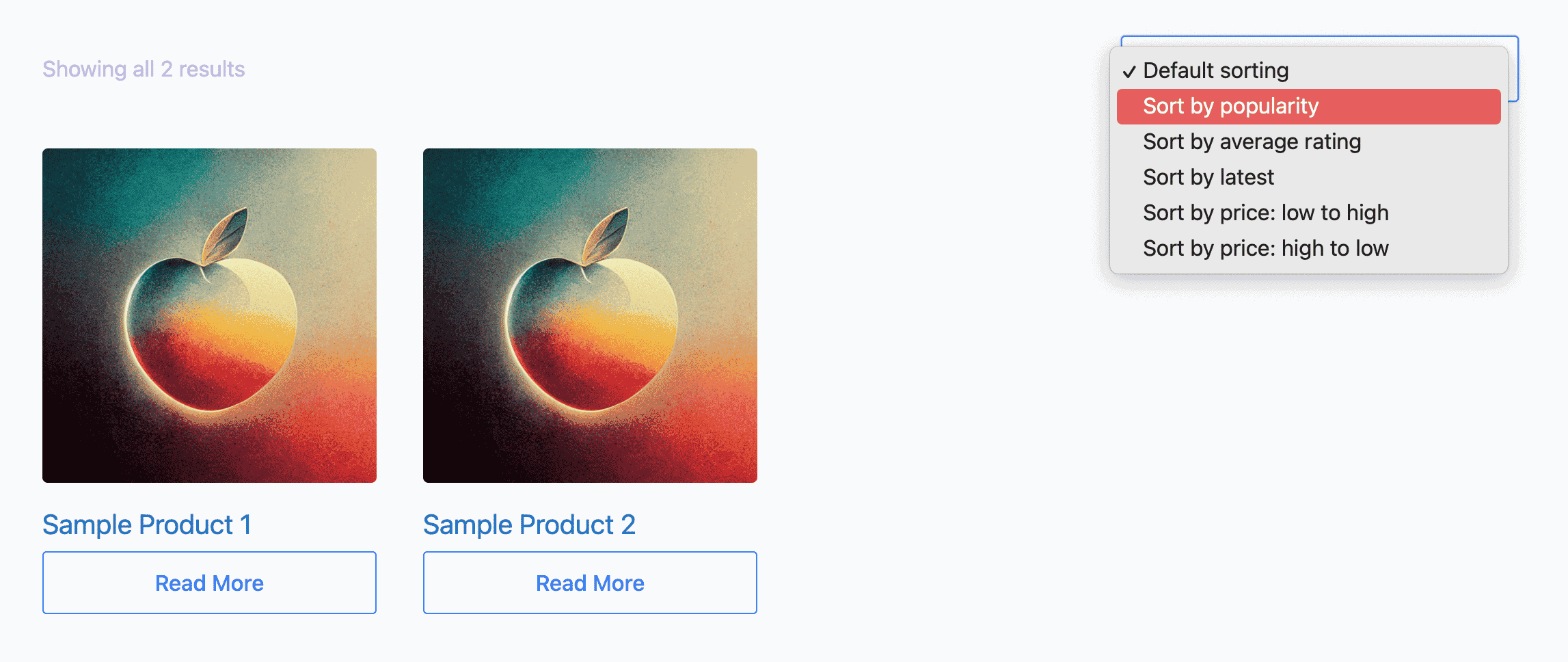Pick Sort by average rating
Viewport: 1568px width, 662px height.
[1252, 142]
